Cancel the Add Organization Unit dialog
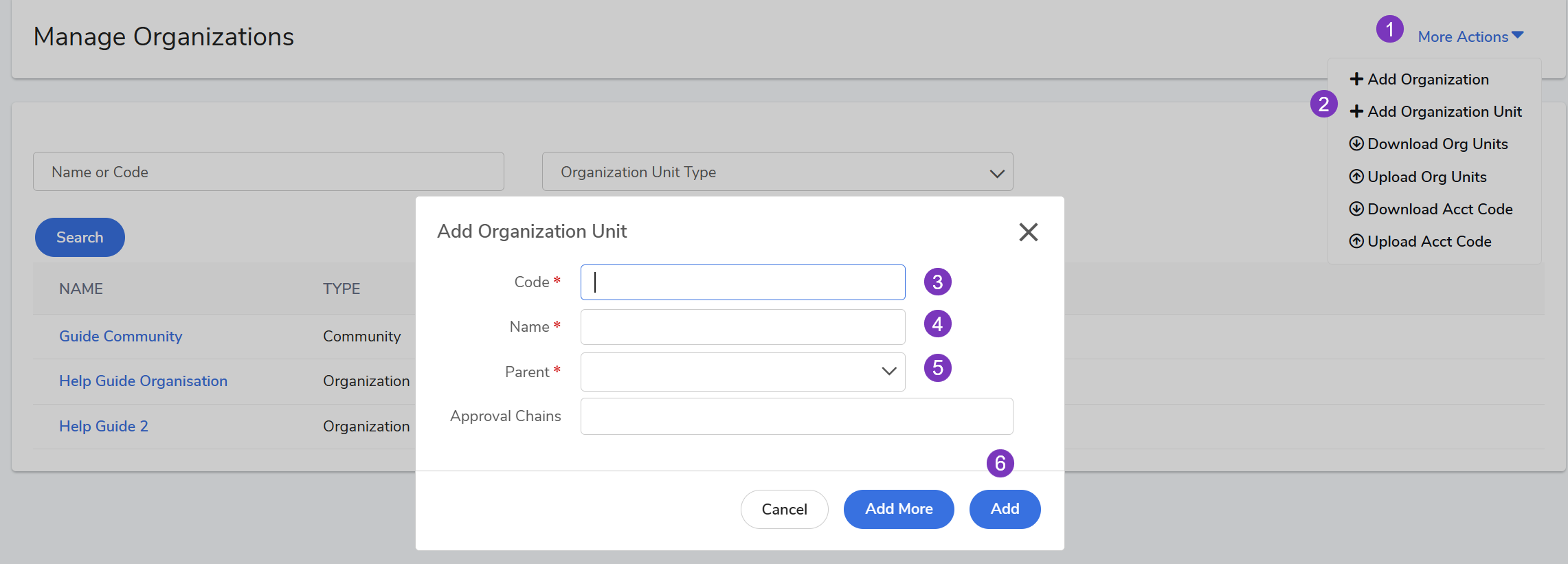The image size is (1568, 564). [x=784, y=509]
